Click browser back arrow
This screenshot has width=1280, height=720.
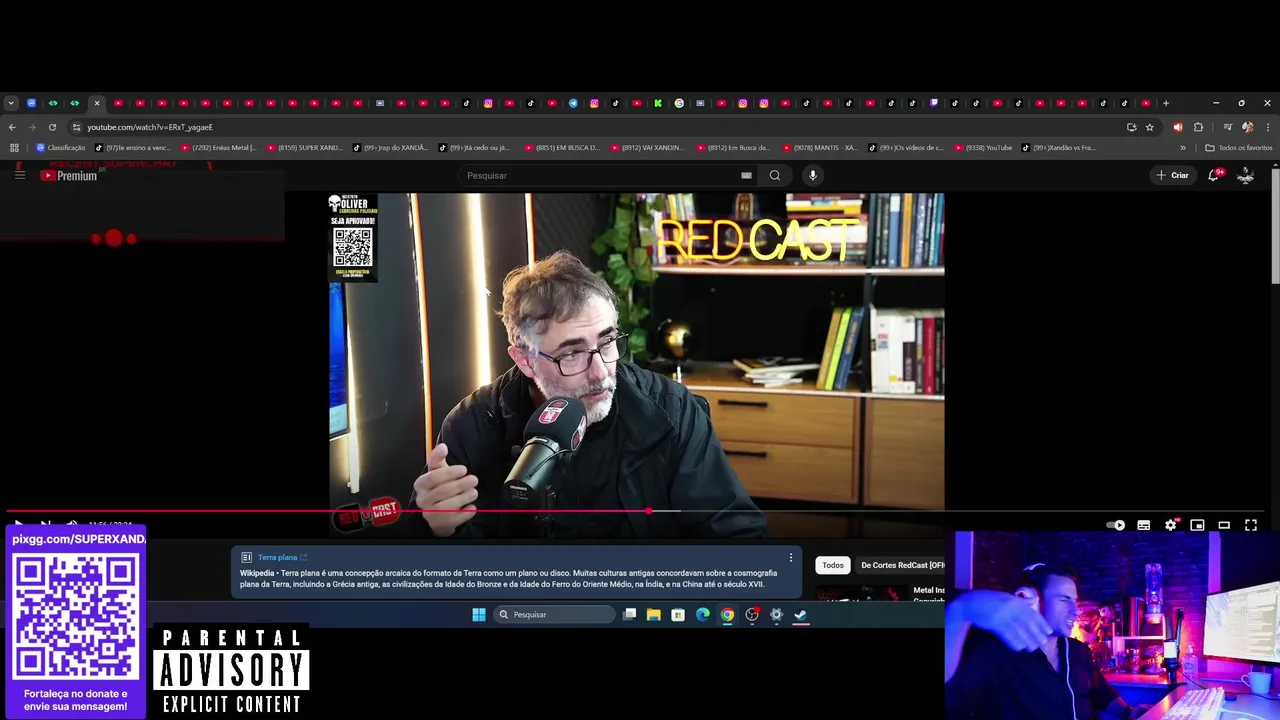[12, 127]
